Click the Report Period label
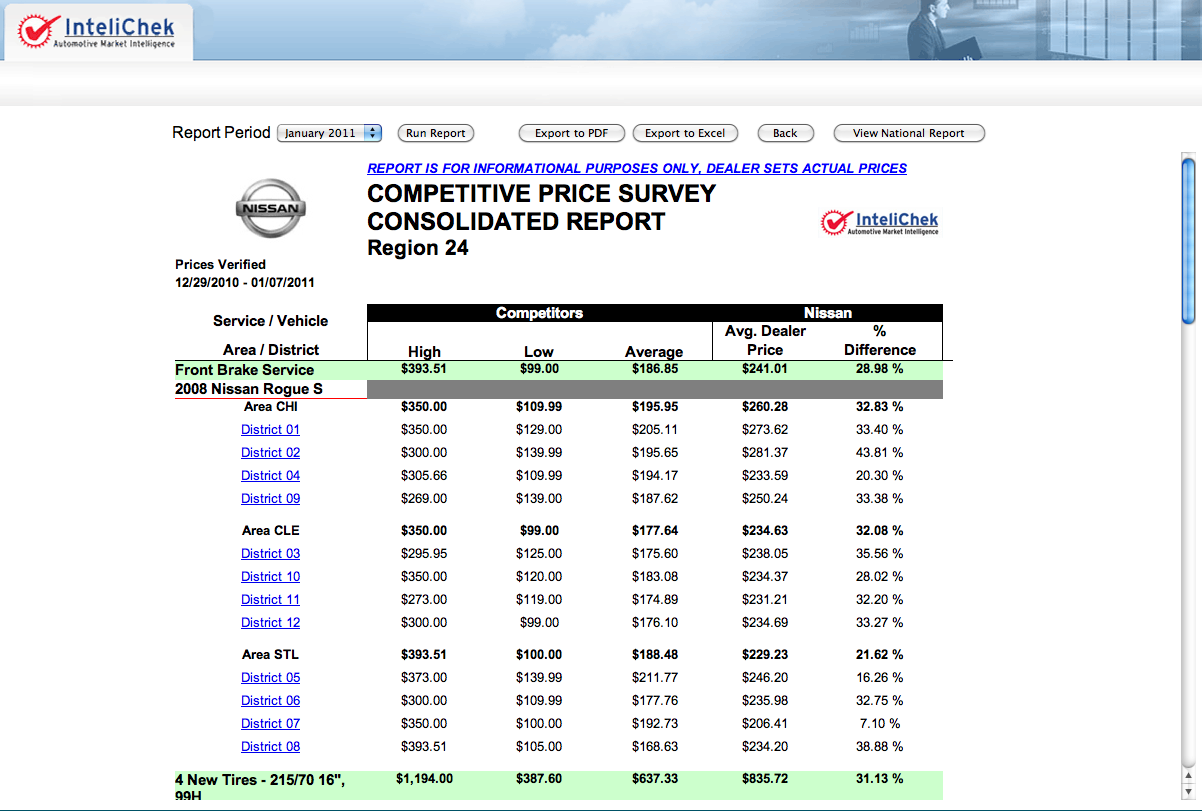Viewport: 1202px width, 811px height. [x=221, y=133]
